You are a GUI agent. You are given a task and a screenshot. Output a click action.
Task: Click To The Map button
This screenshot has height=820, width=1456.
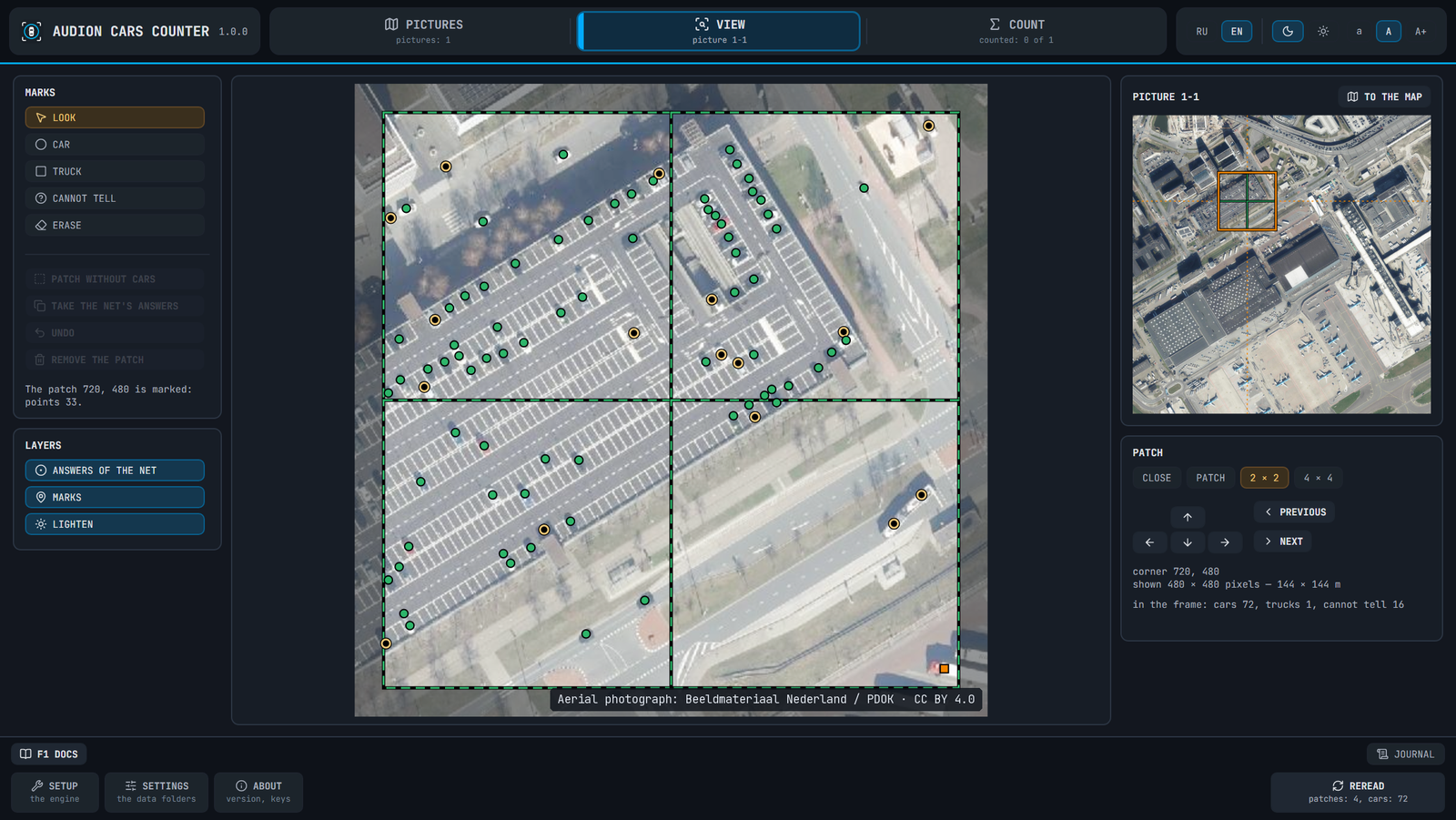(1384, 96)
